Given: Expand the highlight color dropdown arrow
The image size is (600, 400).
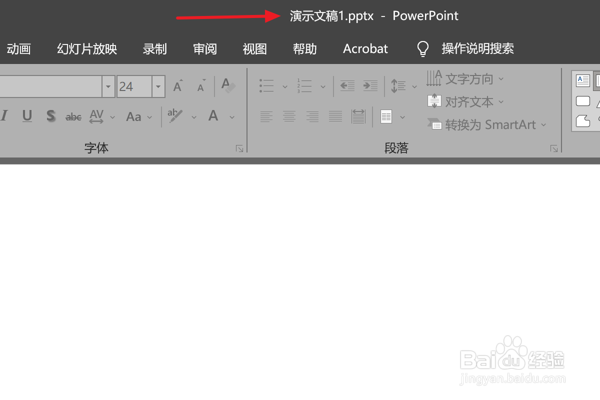Looking at the screenshot, I should [x=194, y=117].
